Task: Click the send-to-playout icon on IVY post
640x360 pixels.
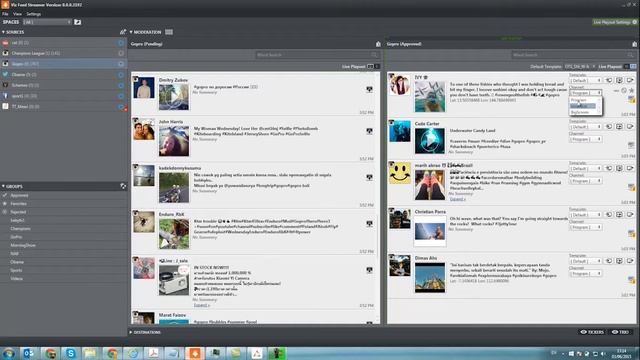Action: coord(609,80)
